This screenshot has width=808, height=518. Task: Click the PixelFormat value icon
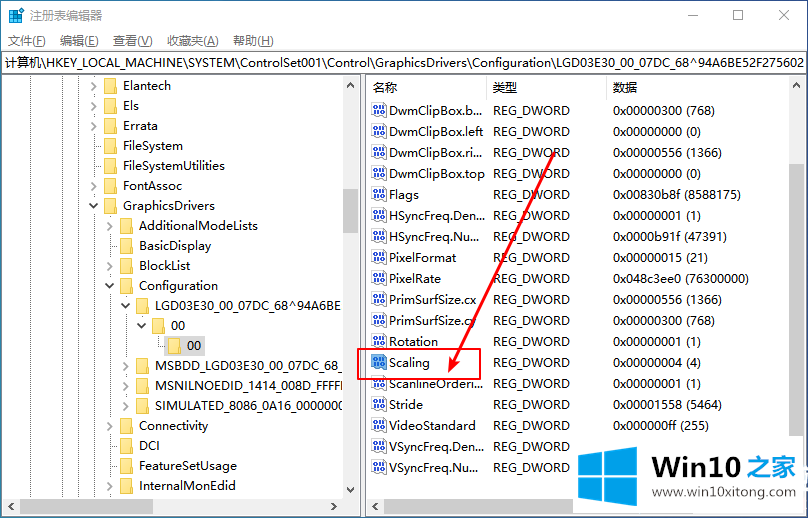point(379,257)
